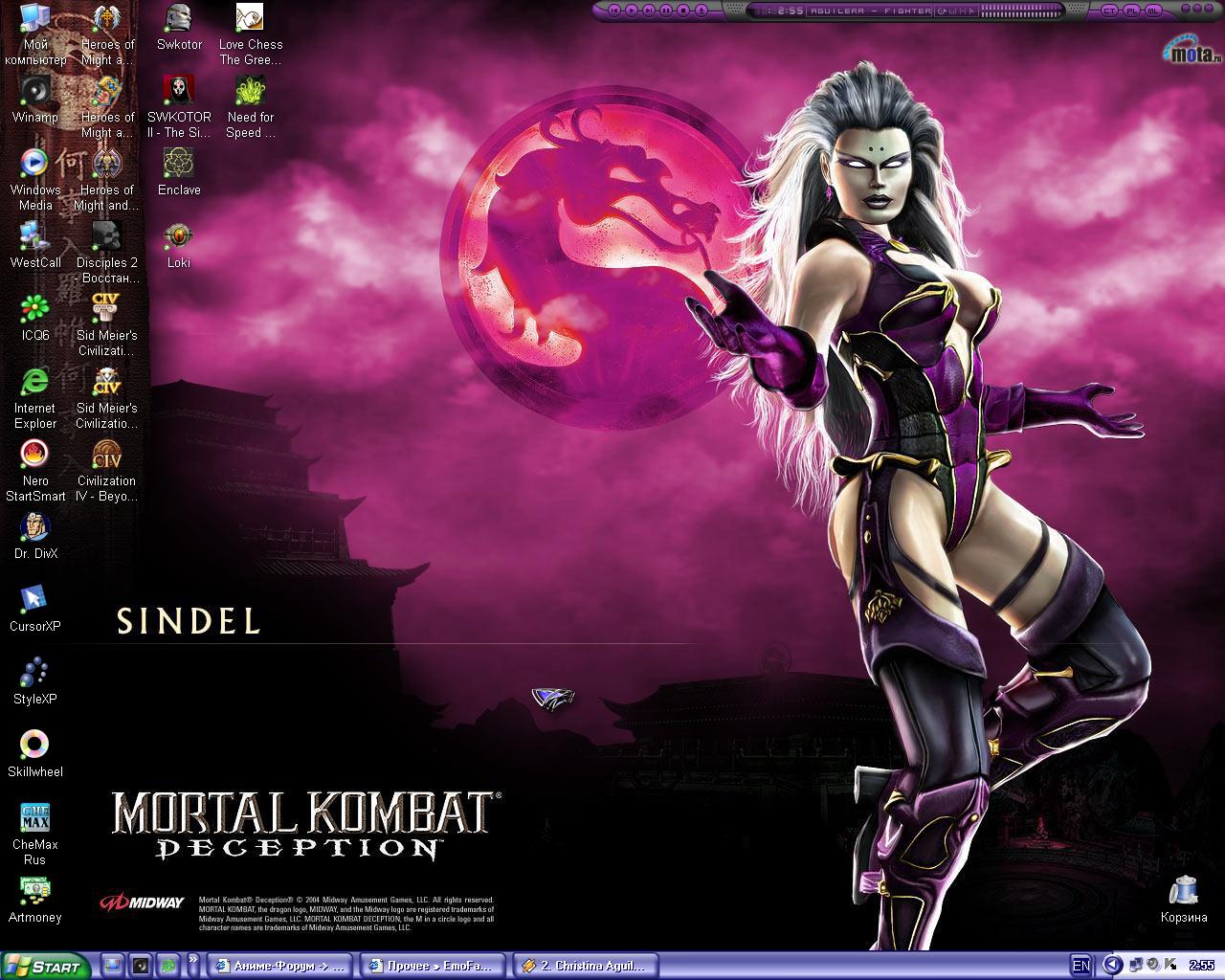
Task: Switch to Christina Aguilera Winamp taskbar button
Action: click(x=586, y=967)
